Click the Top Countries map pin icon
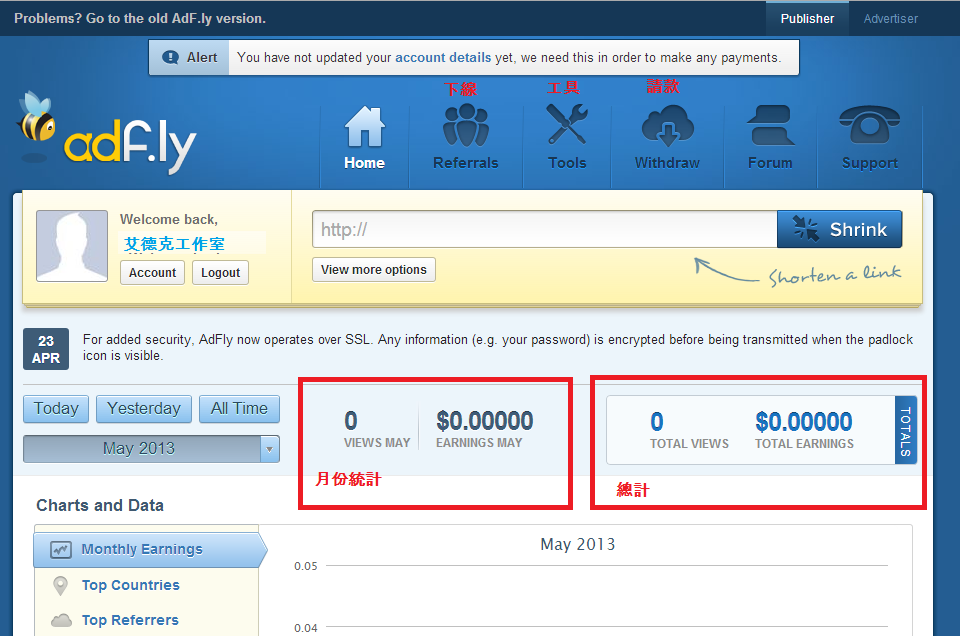 [x=60, y=586]
